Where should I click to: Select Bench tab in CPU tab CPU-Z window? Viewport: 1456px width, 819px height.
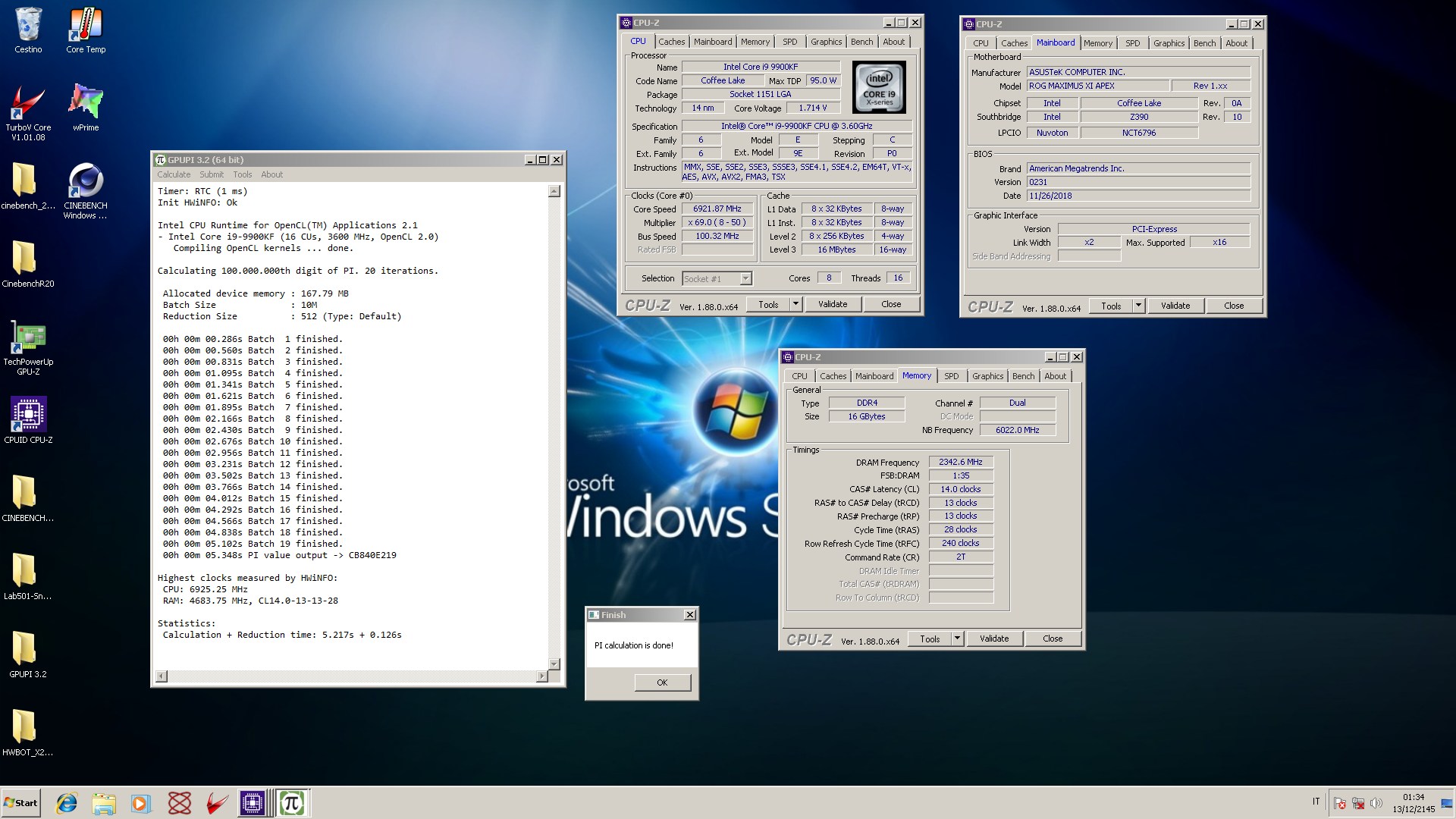pos(861,42)
